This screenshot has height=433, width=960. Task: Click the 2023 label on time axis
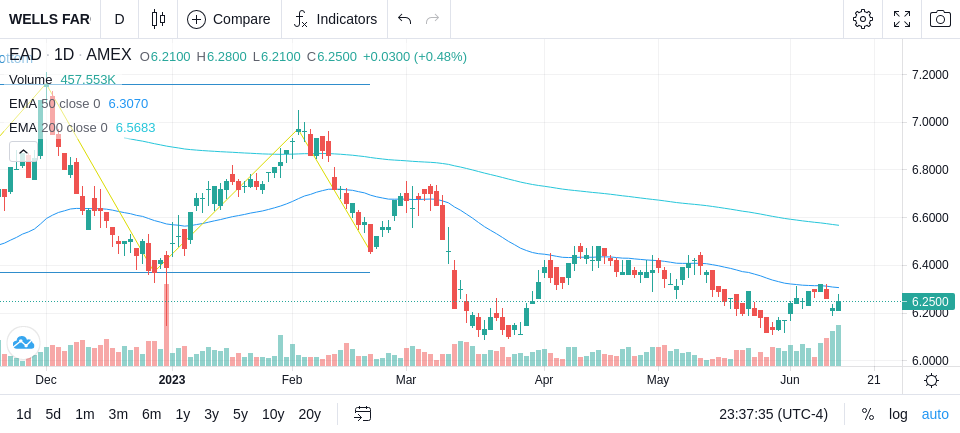171,380
